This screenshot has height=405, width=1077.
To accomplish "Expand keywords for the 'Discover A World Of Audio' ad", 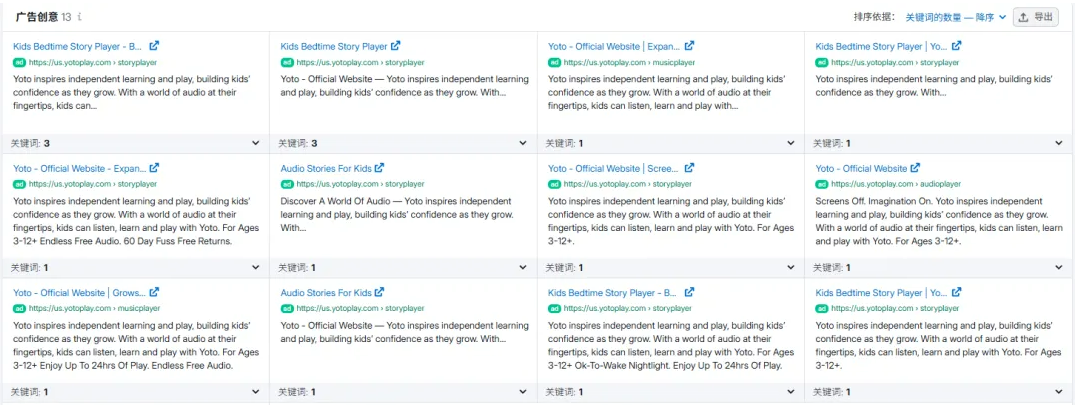I will click(x=523, y=268).
